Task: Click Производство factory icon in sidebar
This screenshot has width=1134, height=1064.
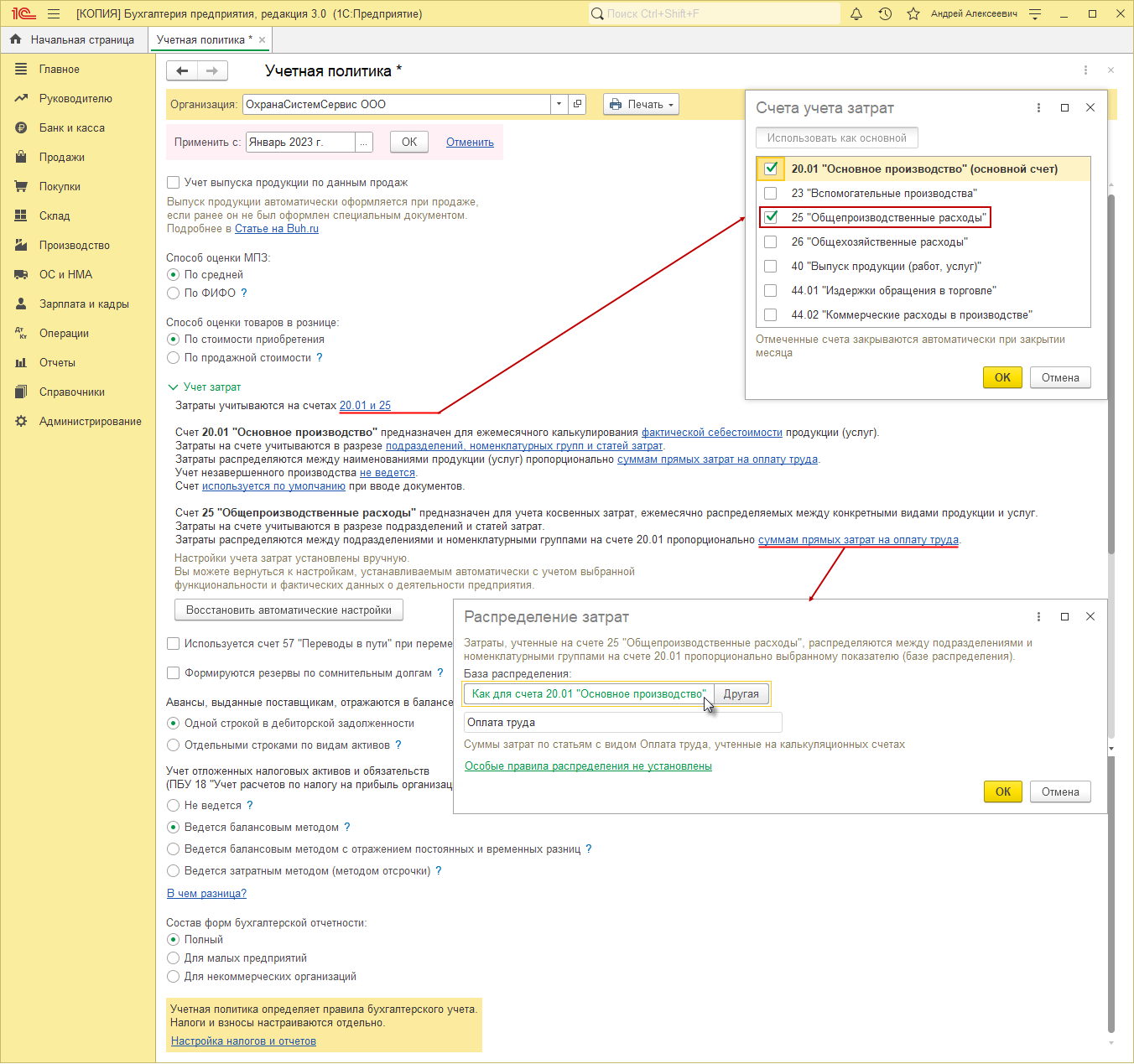Action: [21, 246]
